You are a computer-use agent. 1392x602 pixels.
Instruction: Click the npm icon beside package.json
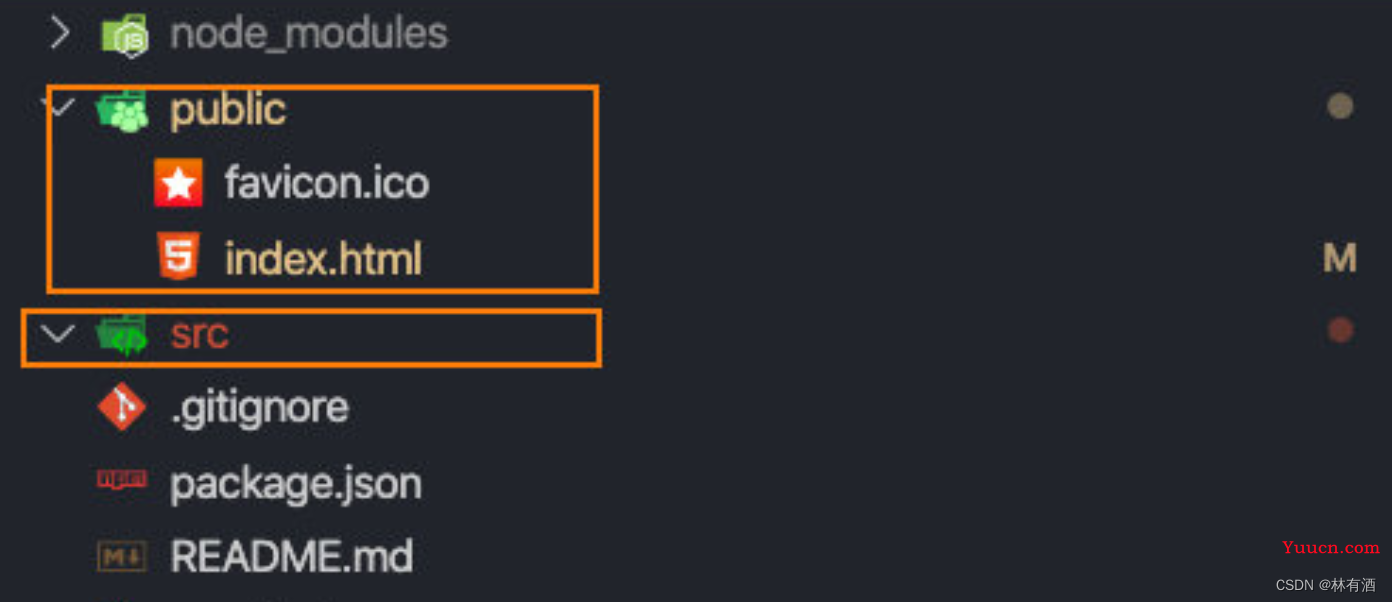[122, 481]
